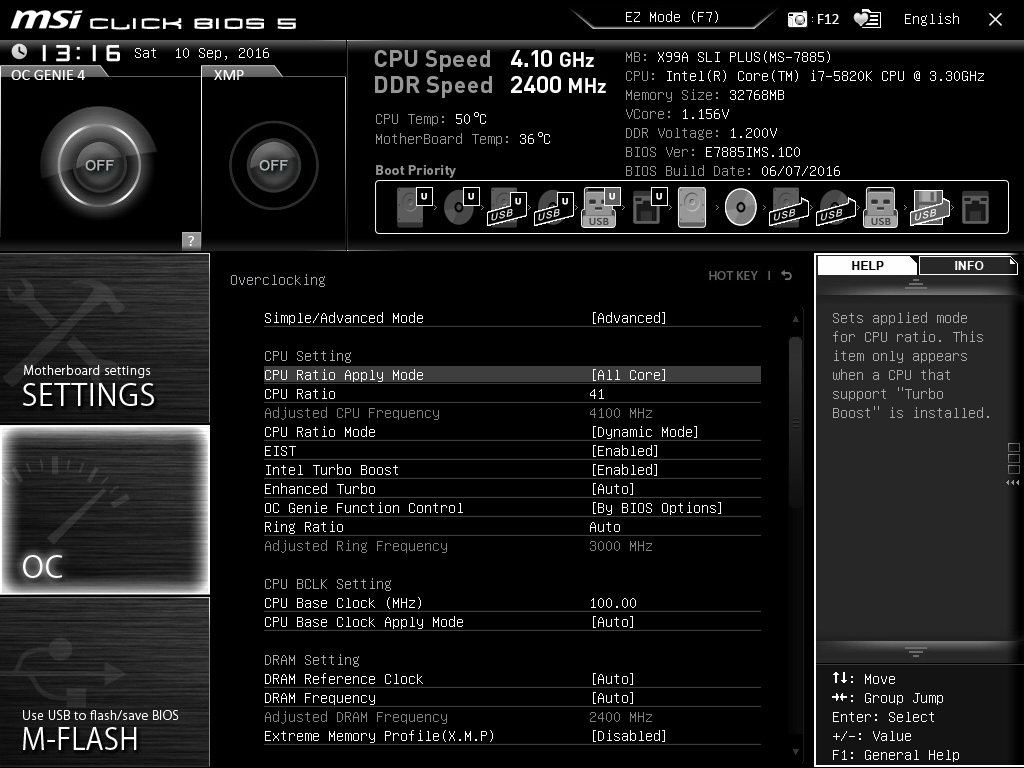This screenshot has height=768, width=1024.
Task: Select the legacy USB CD/DVD boot icon
Action: point(835,208)
